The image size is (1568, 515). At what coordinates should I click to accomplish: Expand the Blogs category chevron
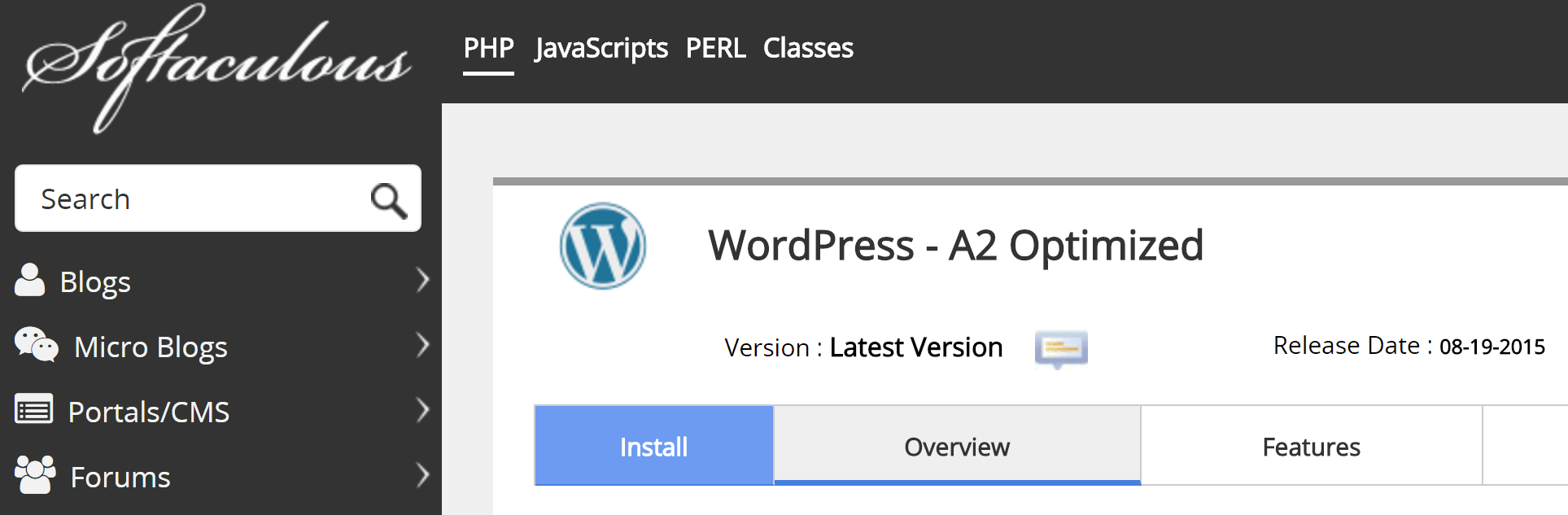pos(422,280)
